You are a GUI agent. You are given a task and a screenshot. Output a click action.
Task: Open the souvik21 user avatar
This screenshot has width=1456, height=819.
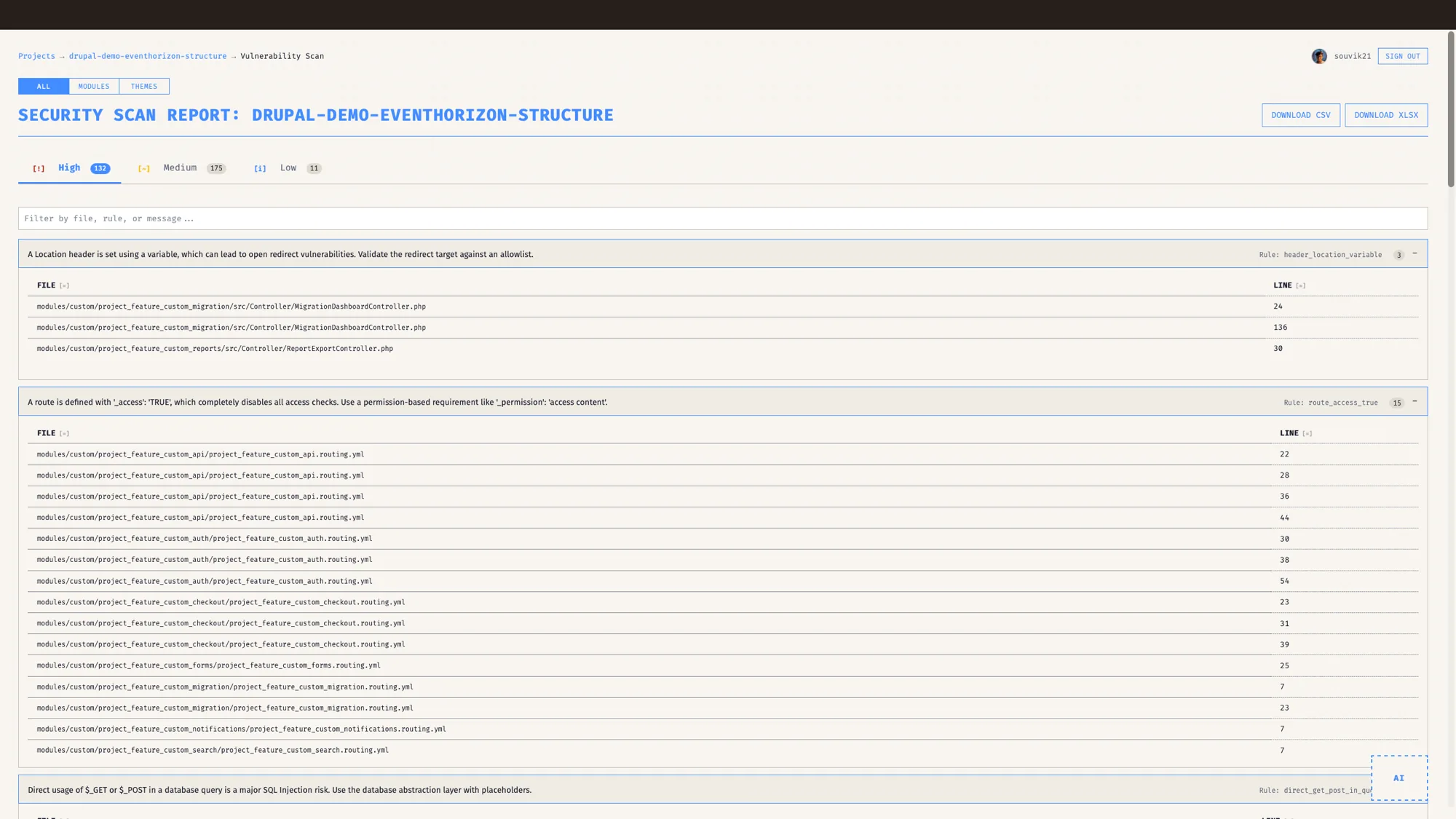click(x=1319, y=56)
